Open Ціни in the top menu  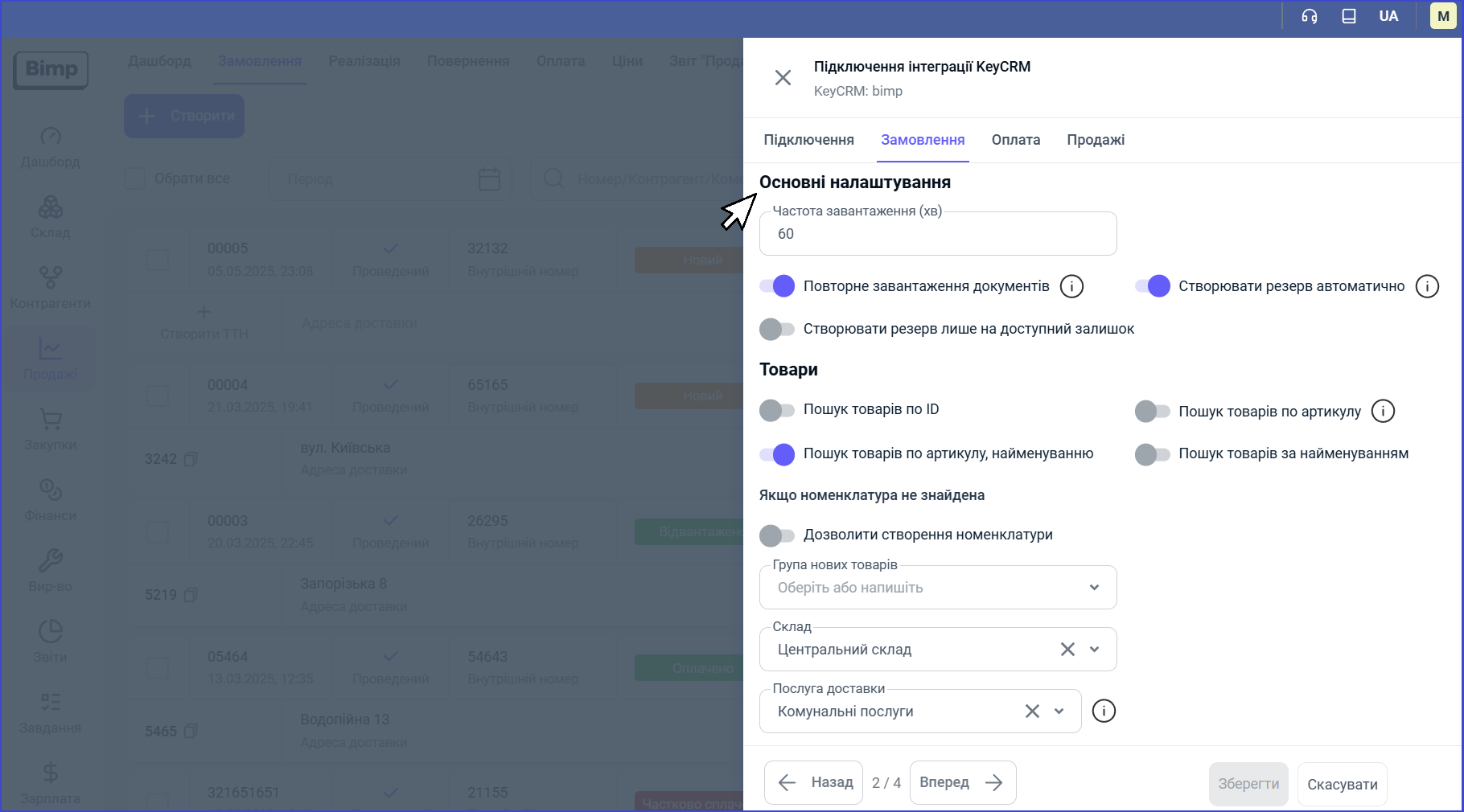pyautogui.click(x=627, y=61)
